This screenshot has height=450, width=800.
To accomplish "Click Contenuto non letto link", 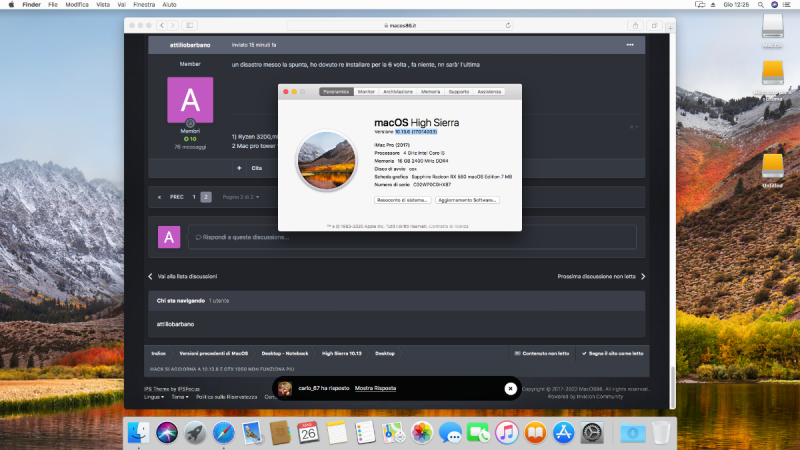I will (542, 353).
